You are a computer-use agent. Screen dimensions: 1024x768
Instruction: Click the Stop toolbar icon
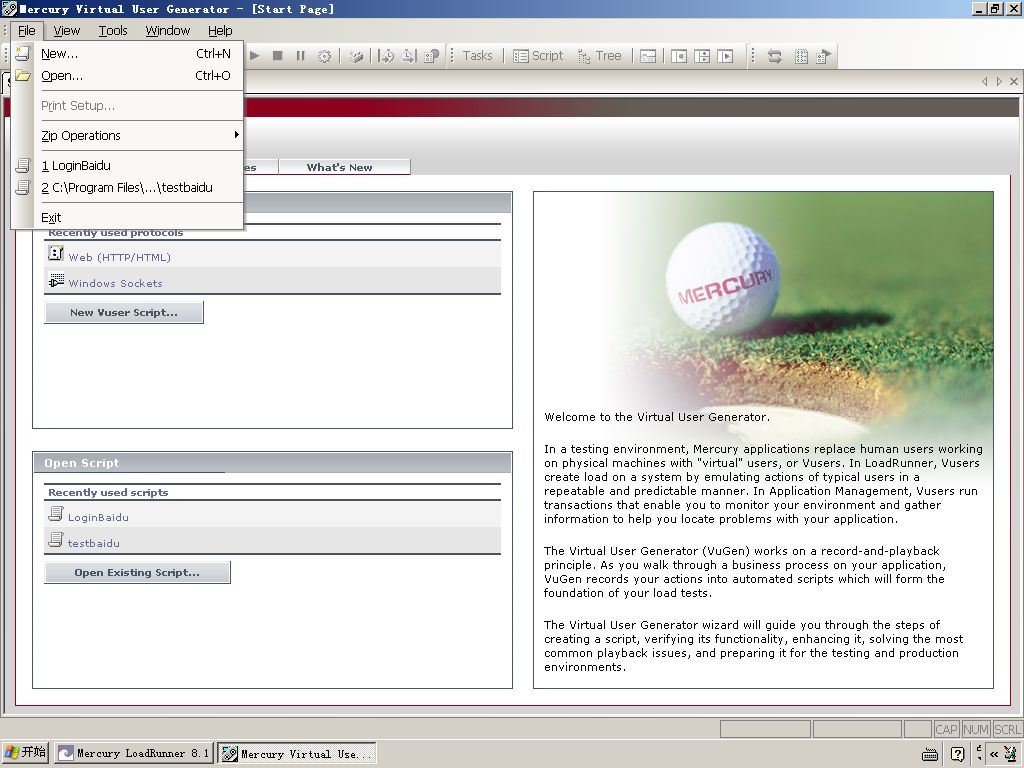coord(278,56)
